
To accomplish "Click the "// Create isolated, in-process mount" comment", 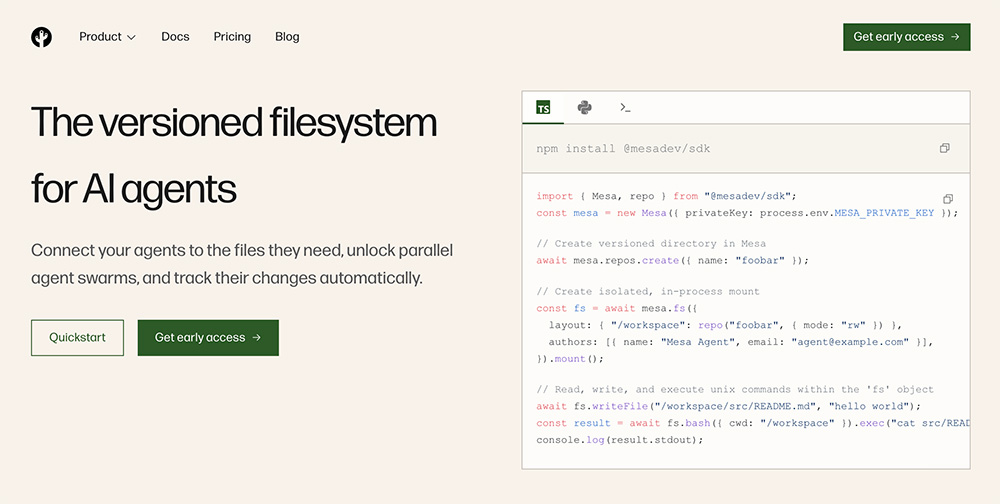I will (648, 292).
